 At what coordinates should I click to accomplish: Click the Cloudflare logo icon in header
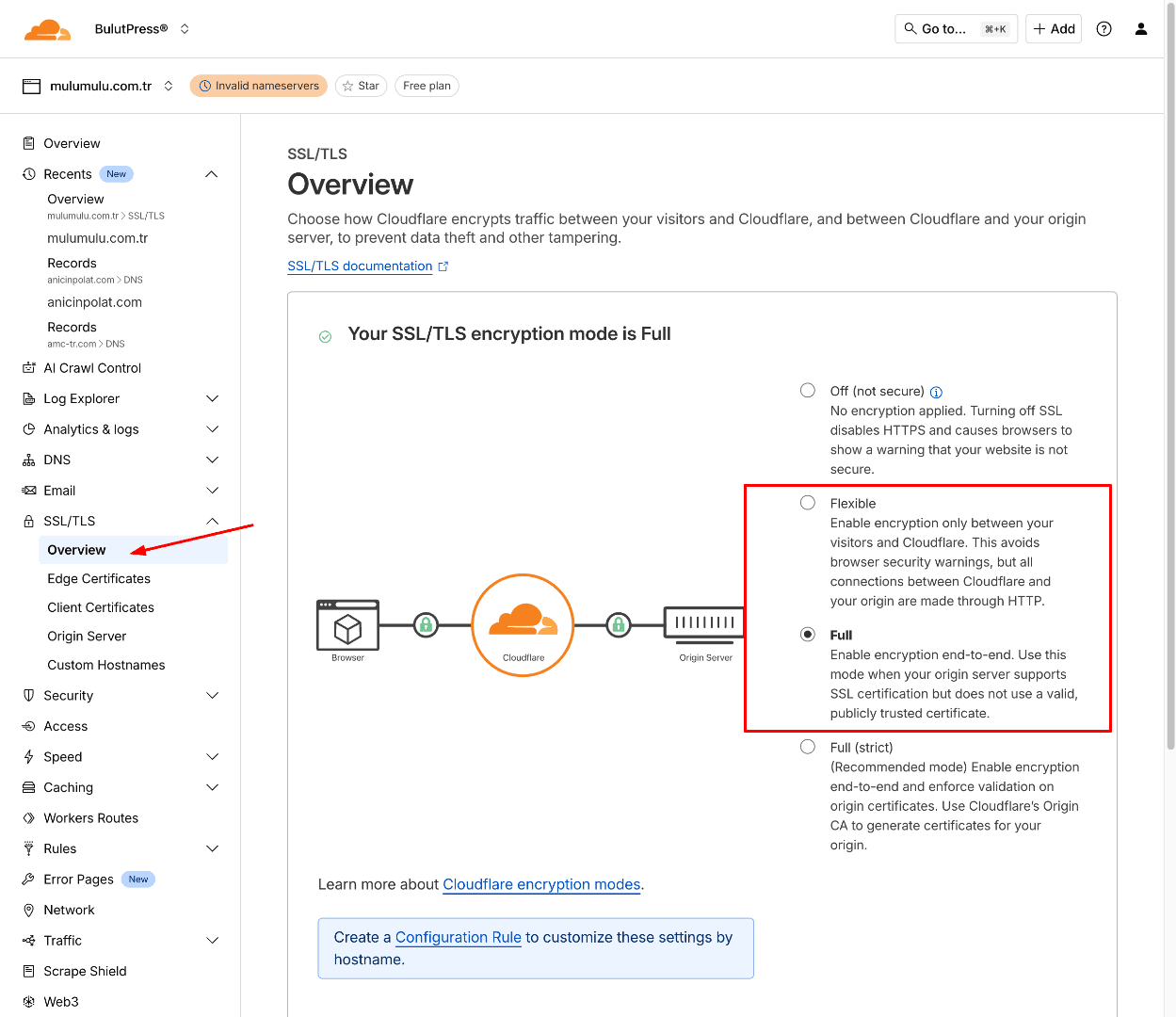pos(47,30)
